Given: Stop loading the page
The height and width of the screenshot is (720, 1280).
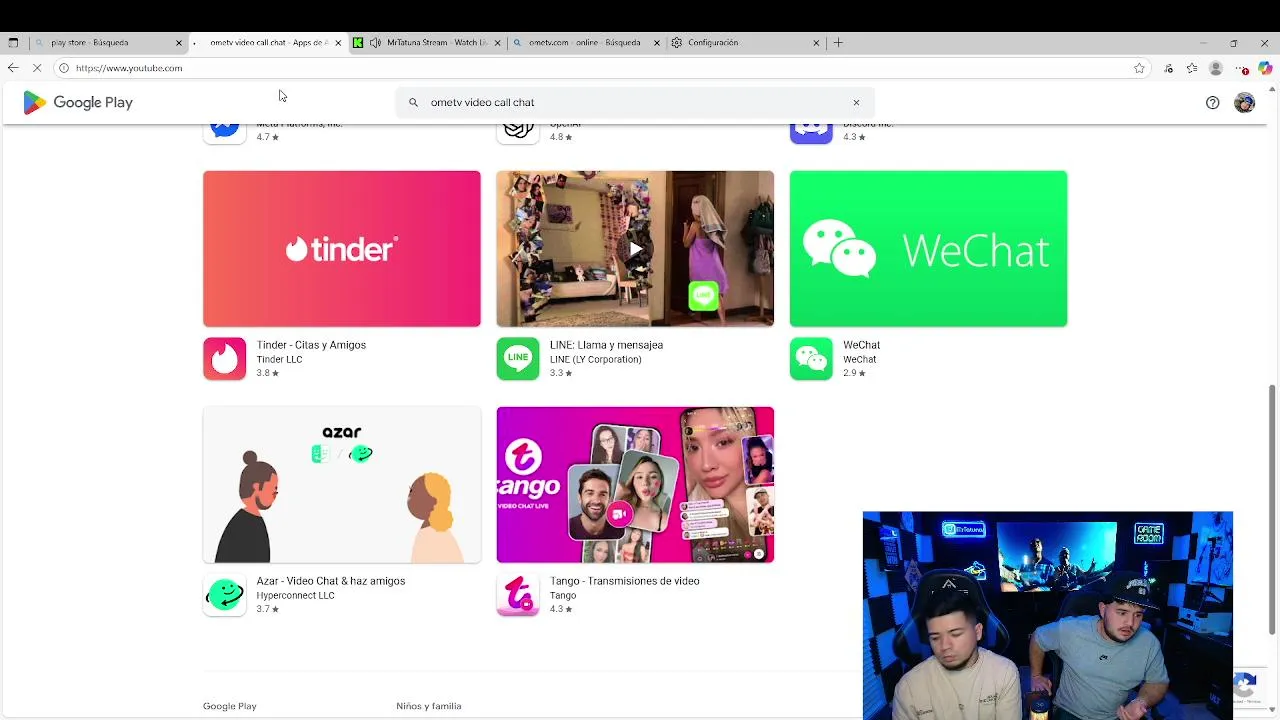Looking at the screenshot, I should [38, 68].
